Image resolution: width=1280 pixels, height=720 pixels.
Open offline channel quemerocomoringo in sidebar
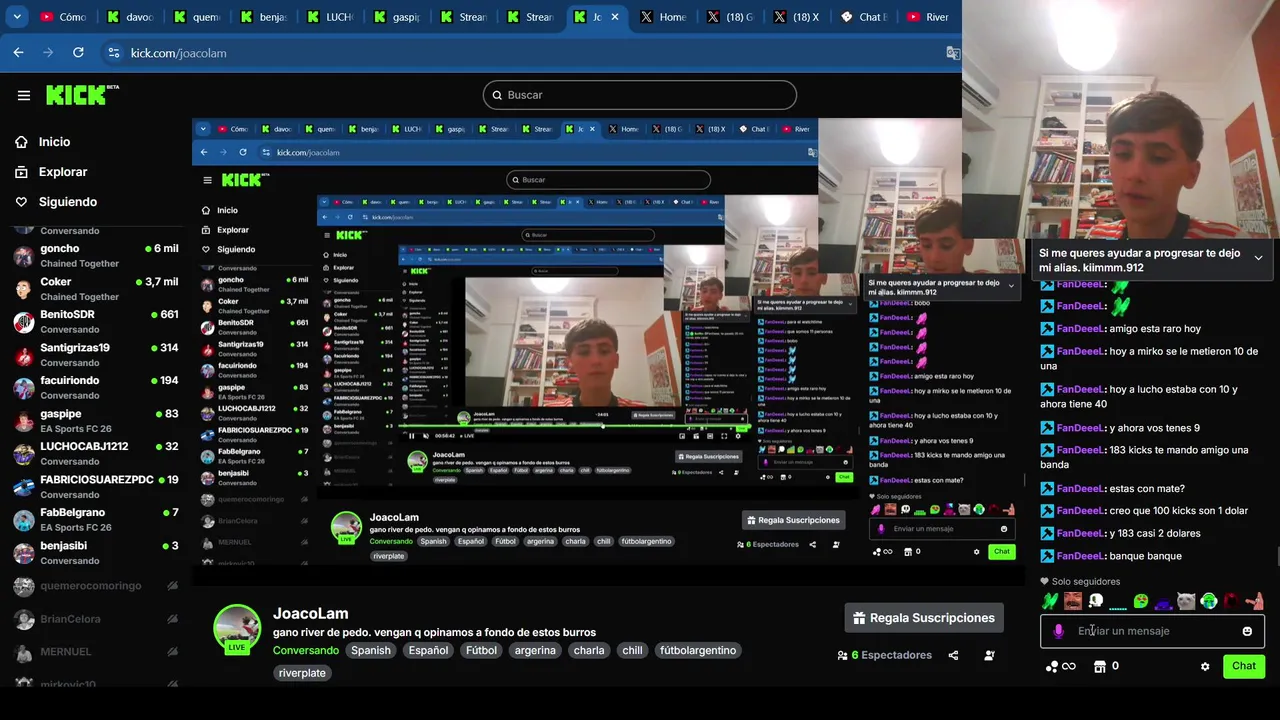(96, 586)
